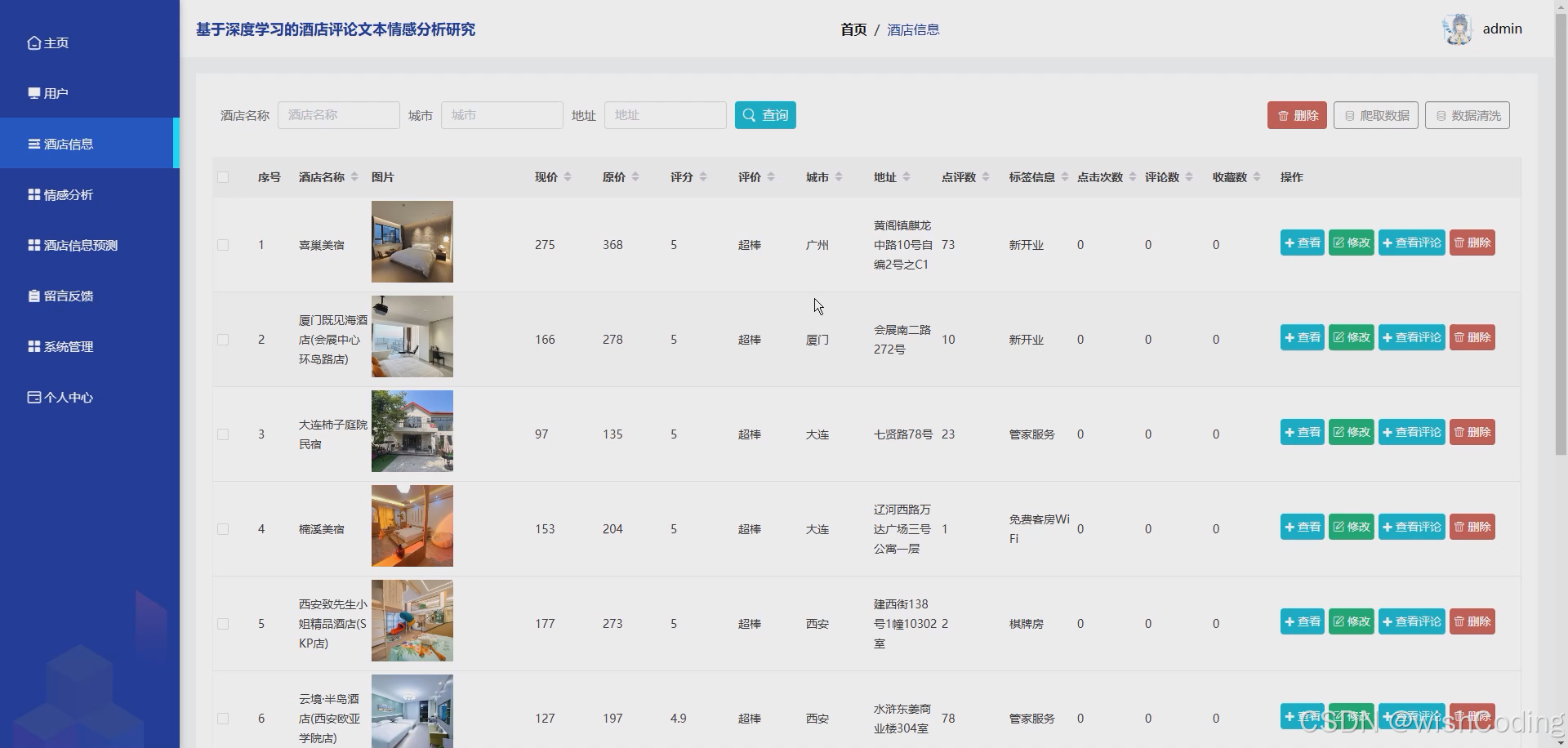Viewport: 1568px width, 748px height.
Task: Click the admin avatar picture
Action: click(1457, 29)
